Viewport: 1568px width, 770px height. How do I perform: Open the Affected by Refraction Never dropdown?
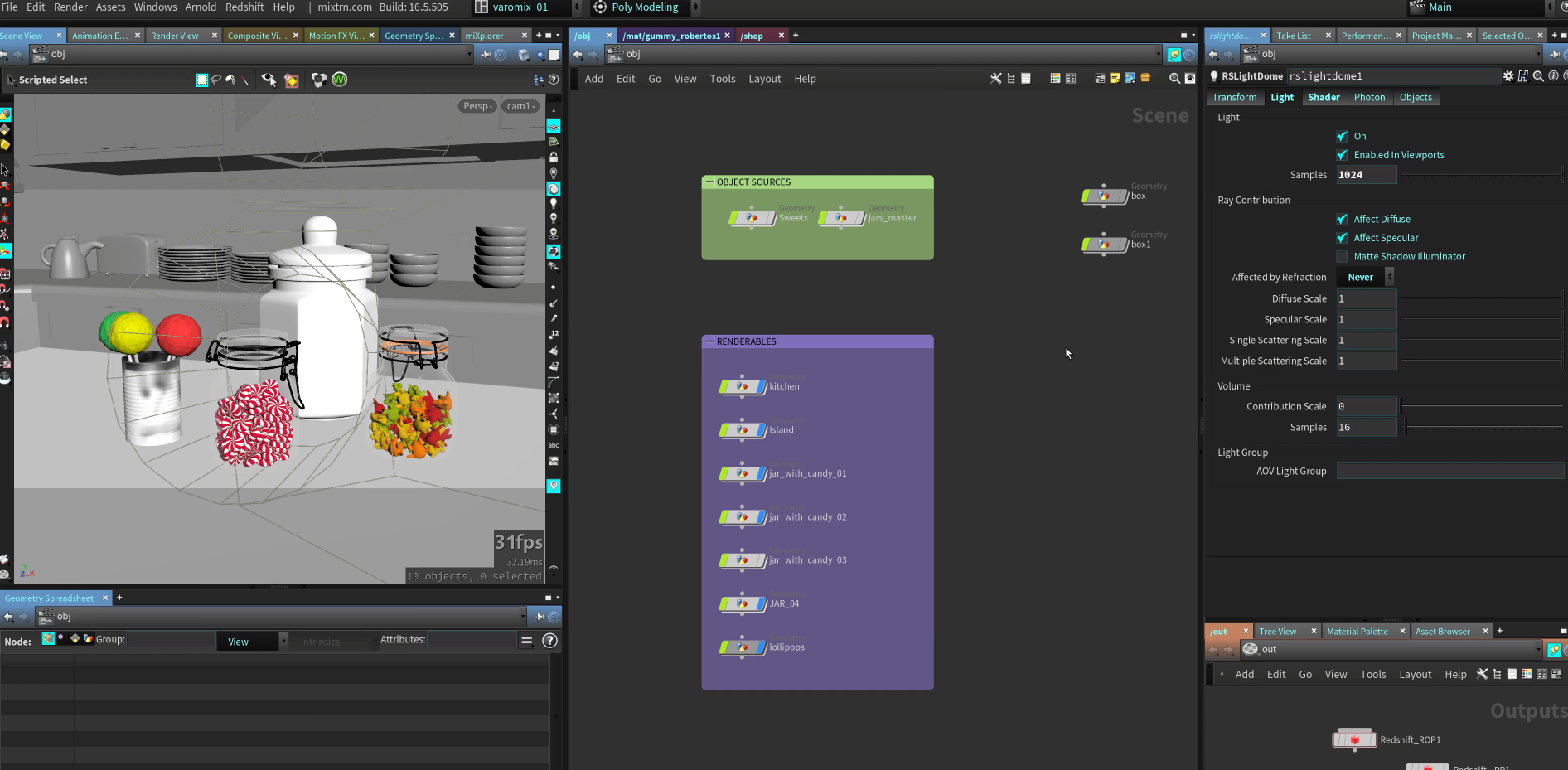pos(1362,277)
